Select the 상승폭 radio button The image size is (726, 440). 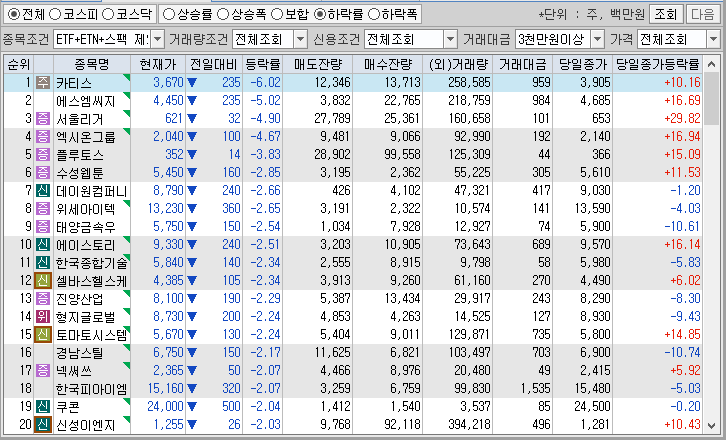click(223, 14)
